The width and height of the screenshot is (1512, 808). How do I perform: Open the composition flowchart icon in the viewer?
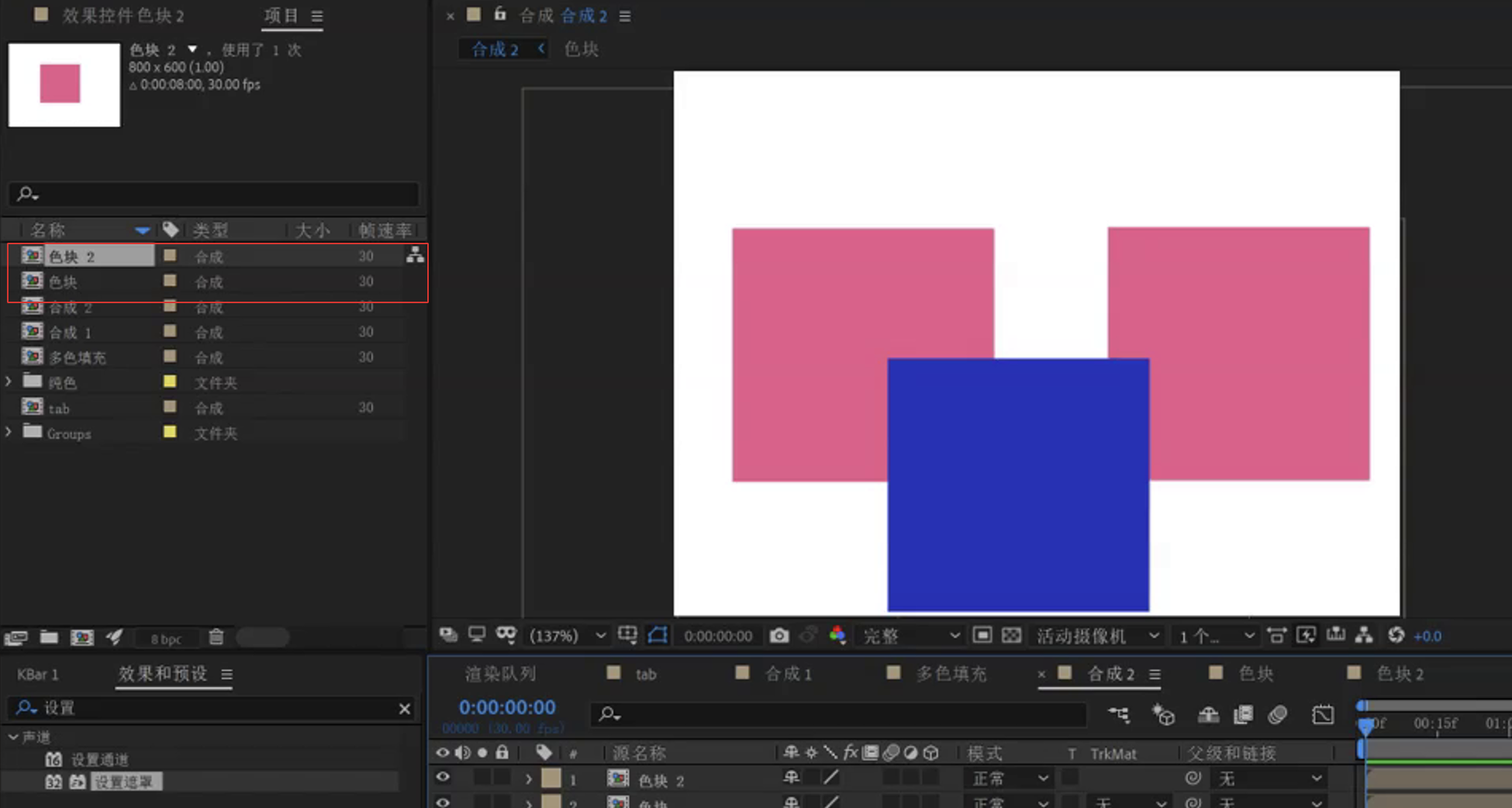(1364, 636)
